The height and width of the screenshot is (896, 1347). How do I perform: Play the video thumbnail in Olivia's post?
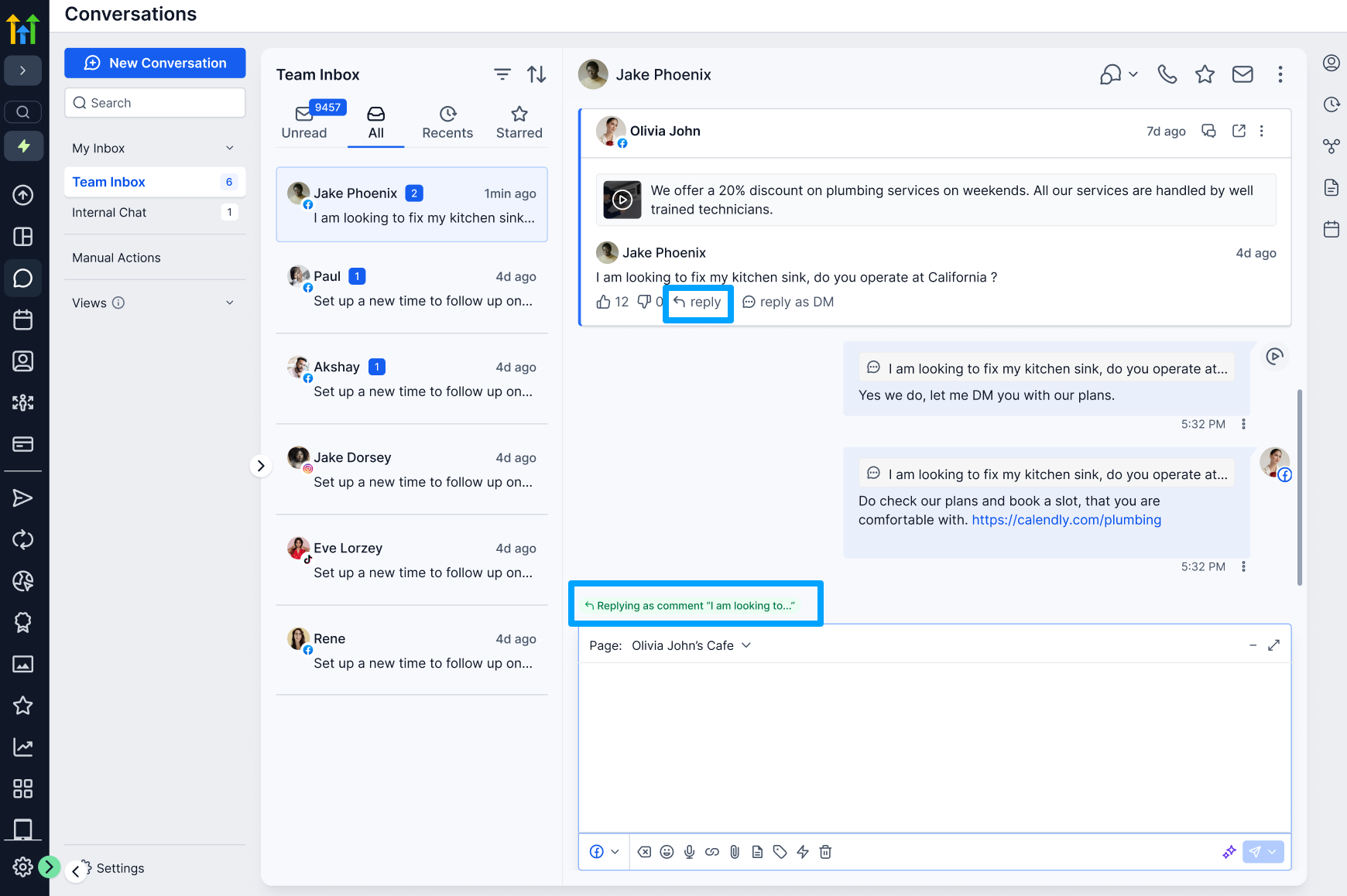622,200
